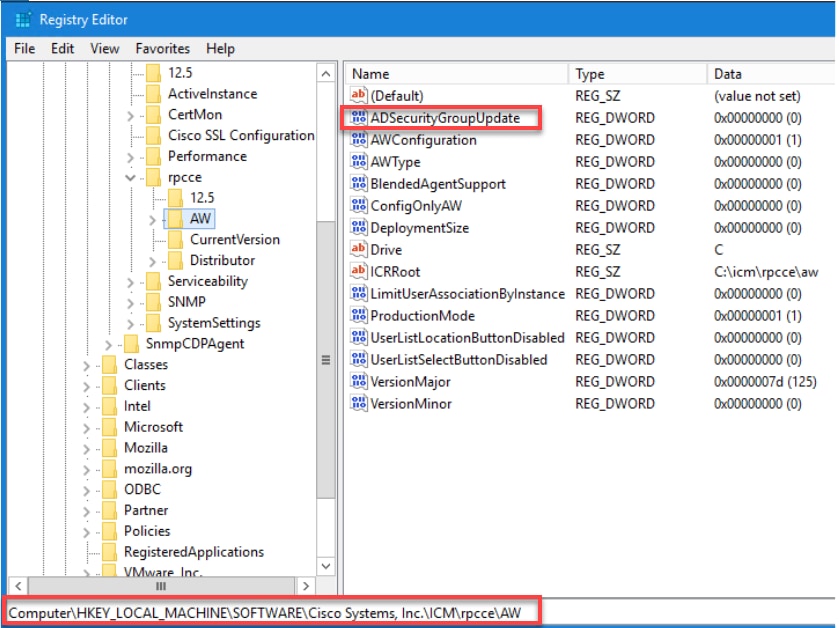Image resolution: width=839 pixels, height=628 pixels.
Task: Click the data value C:\icm\rpcce\aw
Action: 766,272
